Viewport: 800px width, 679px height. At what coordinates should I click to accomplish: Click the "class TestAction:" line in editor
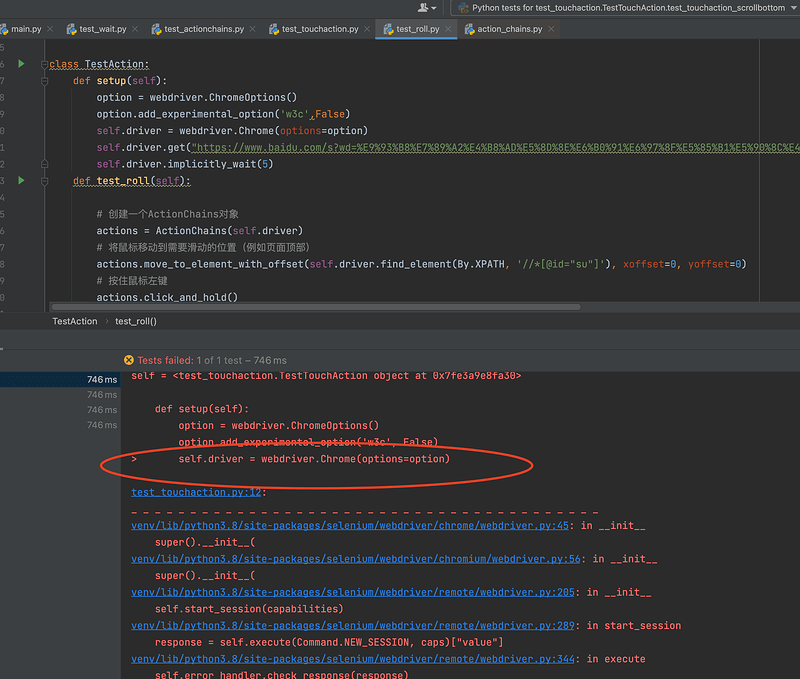click(99, 64)
